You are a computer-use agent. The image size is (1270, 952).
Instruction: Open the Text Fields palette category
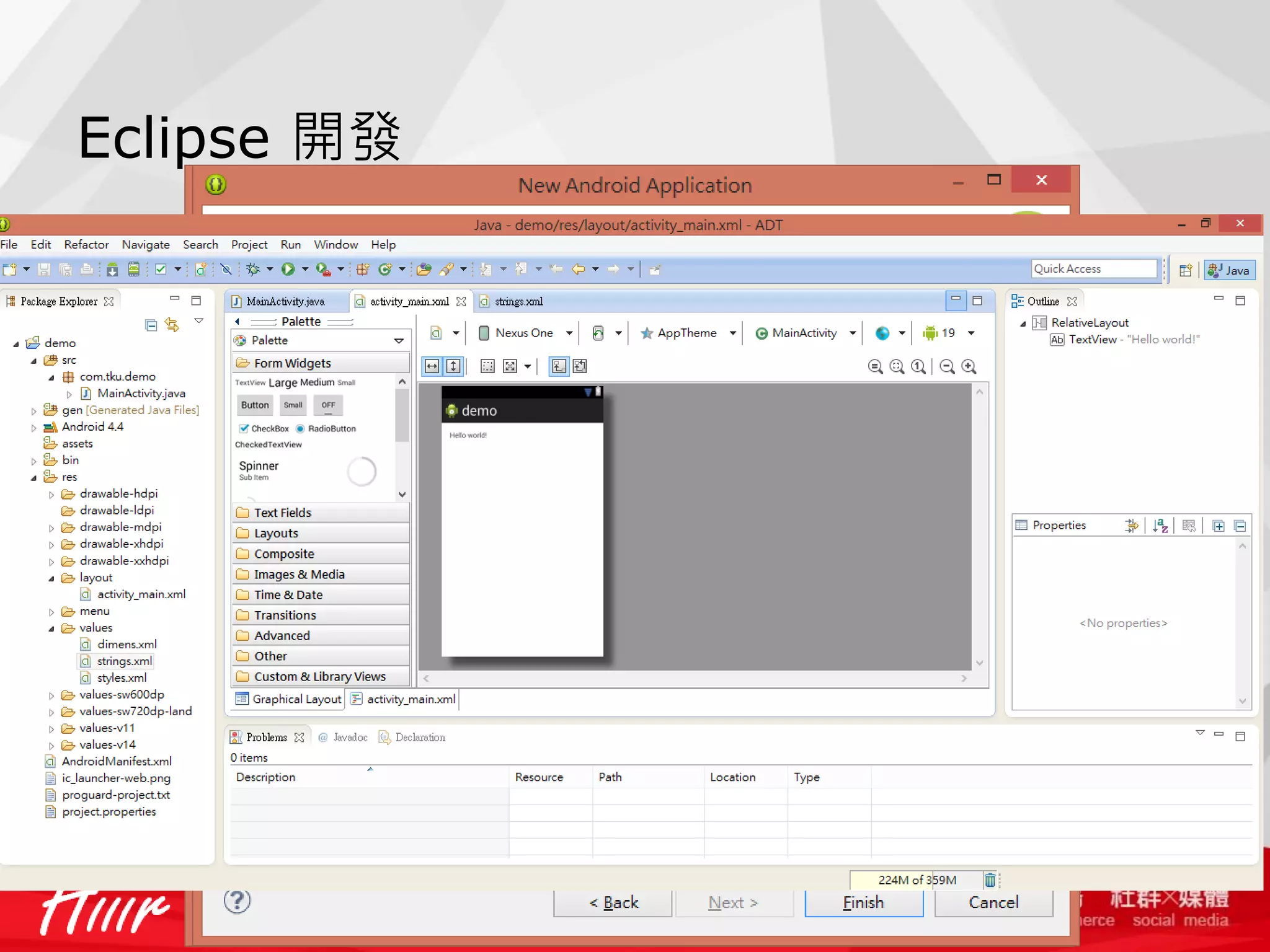coord(321,513)
